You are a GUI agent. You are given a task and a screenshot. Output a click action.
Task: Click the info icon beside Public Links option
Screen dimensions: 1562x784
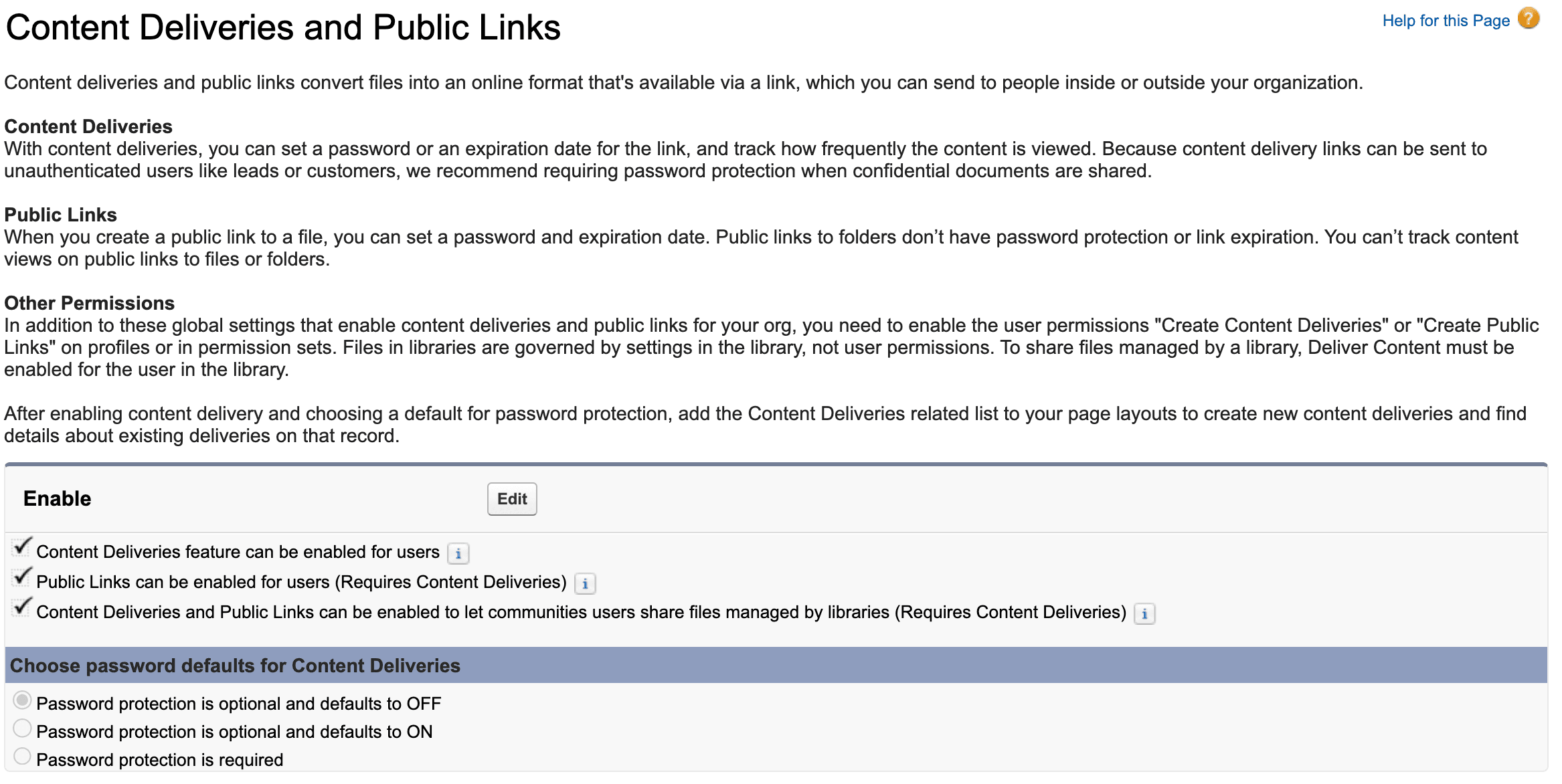click(x=586, y=584)
